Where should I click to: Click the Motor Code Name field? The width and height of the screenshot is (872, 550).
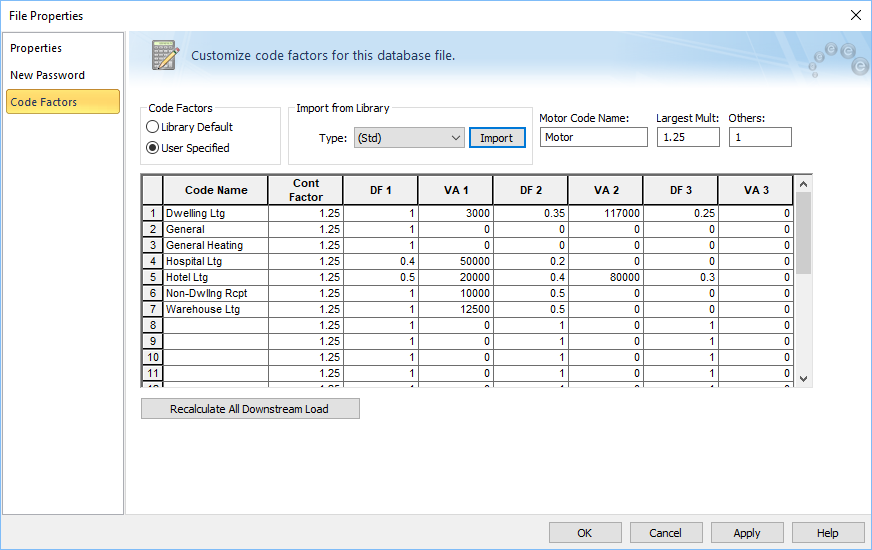coord(593,137)
